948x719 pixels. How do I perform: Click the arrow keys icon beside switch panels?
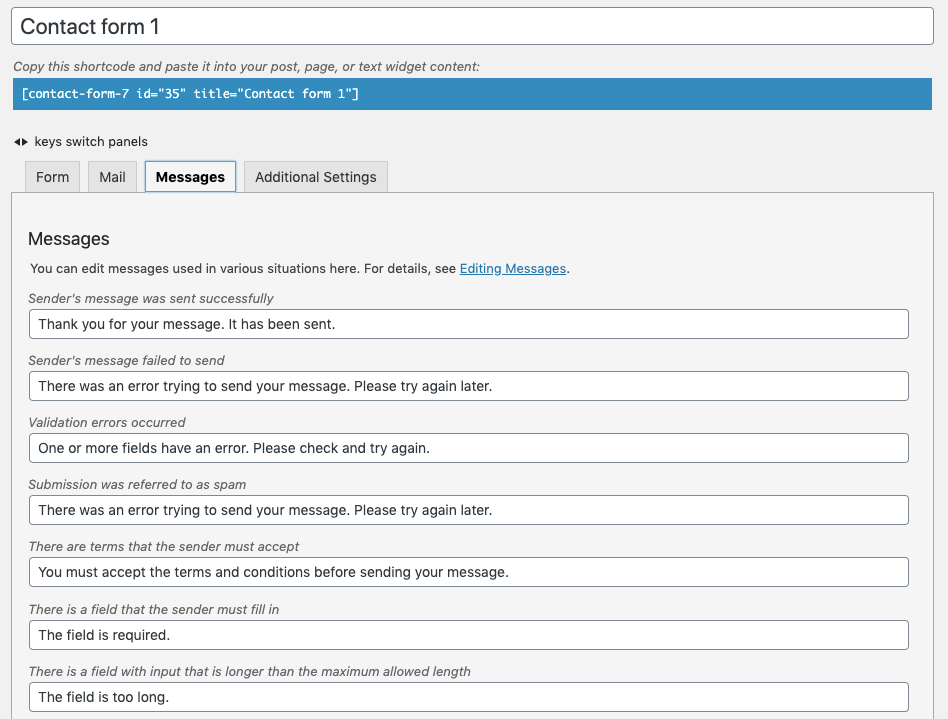coord(21,142)
